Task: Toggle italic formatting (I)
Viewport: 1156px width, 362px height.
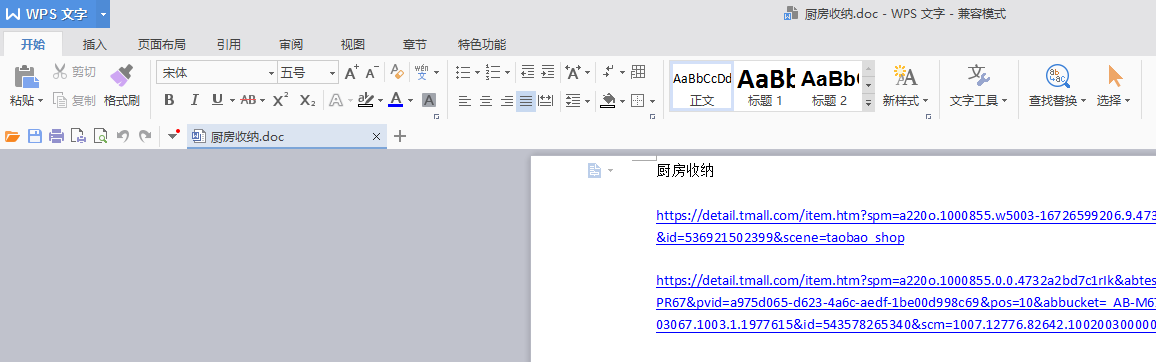Action: click(x=195, y=100)
